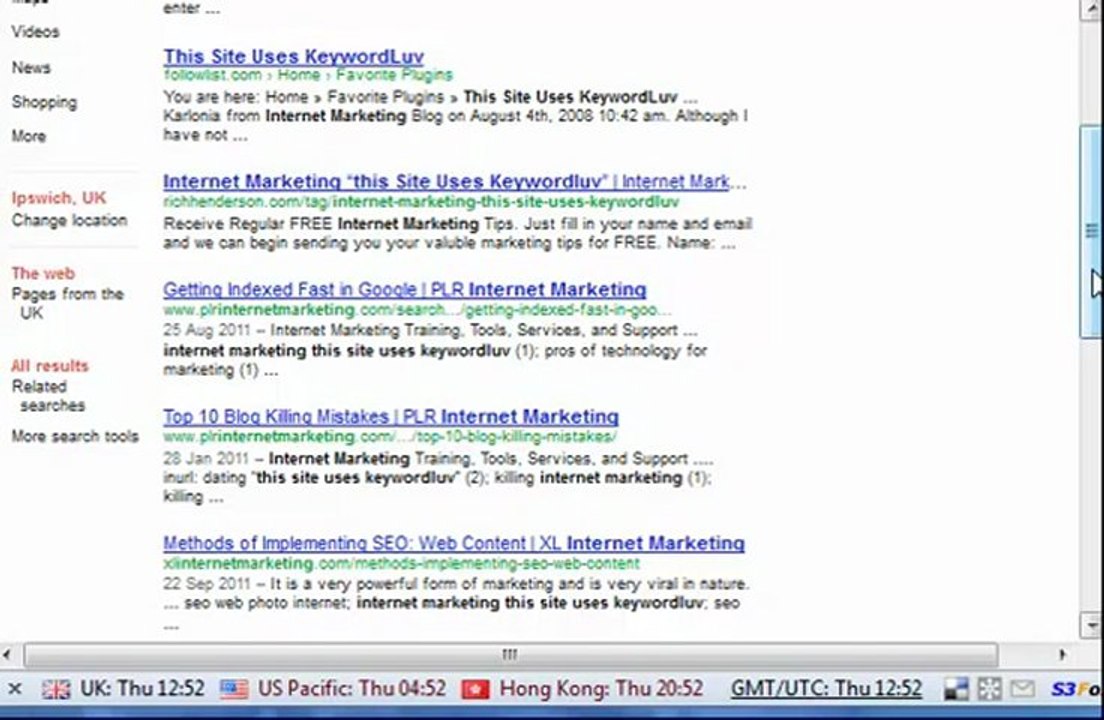Image resolution: width=1104 pixels, height=720 pixels.
Task: Click plrinternetmarketing.com getting-indexed-fast URL
Action: (x=418, y=310)
